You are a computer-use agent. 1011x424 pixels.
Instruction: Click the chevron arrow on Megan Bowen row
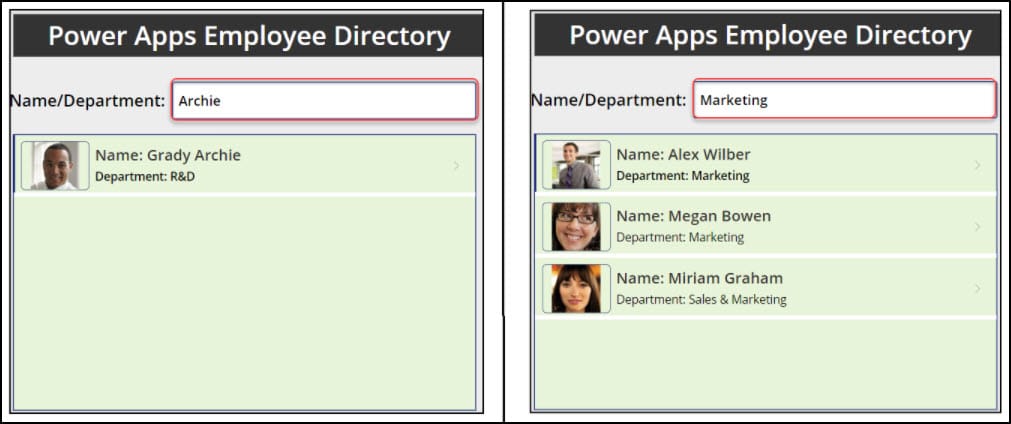pyautogui.click(x=977, y=227)
